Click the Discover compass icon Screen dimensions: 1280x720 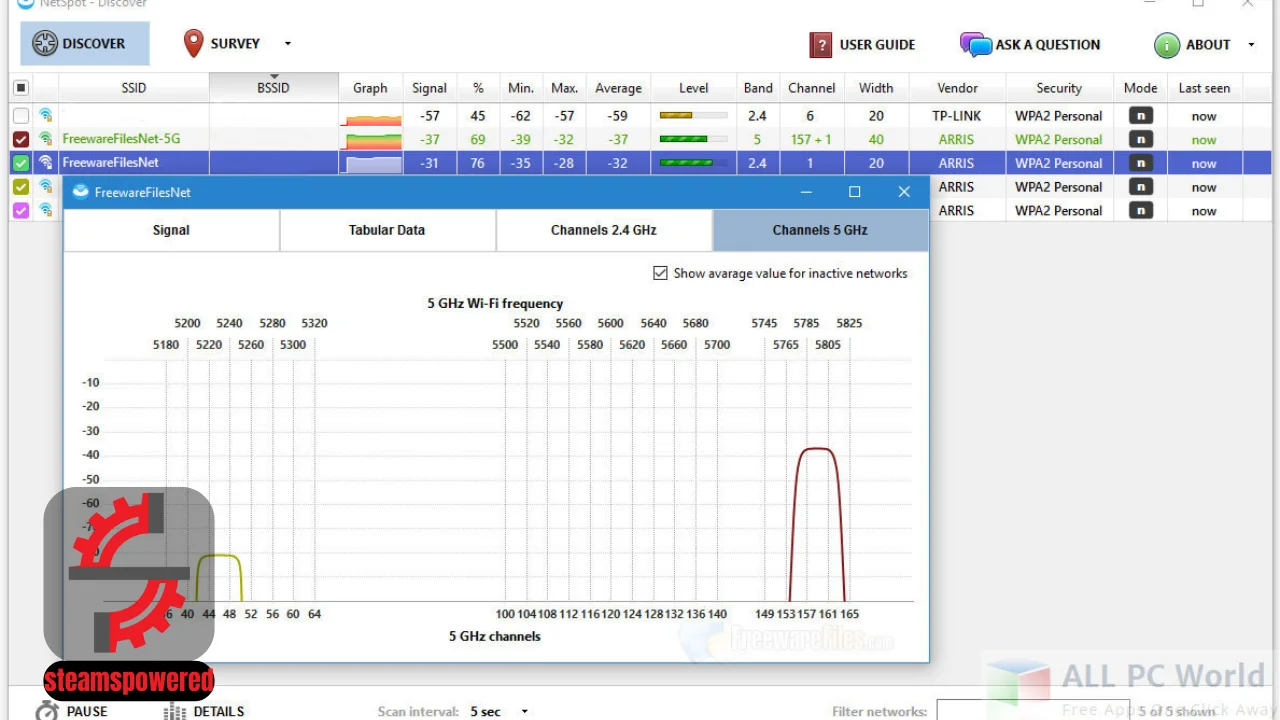(x=45, y=44)
